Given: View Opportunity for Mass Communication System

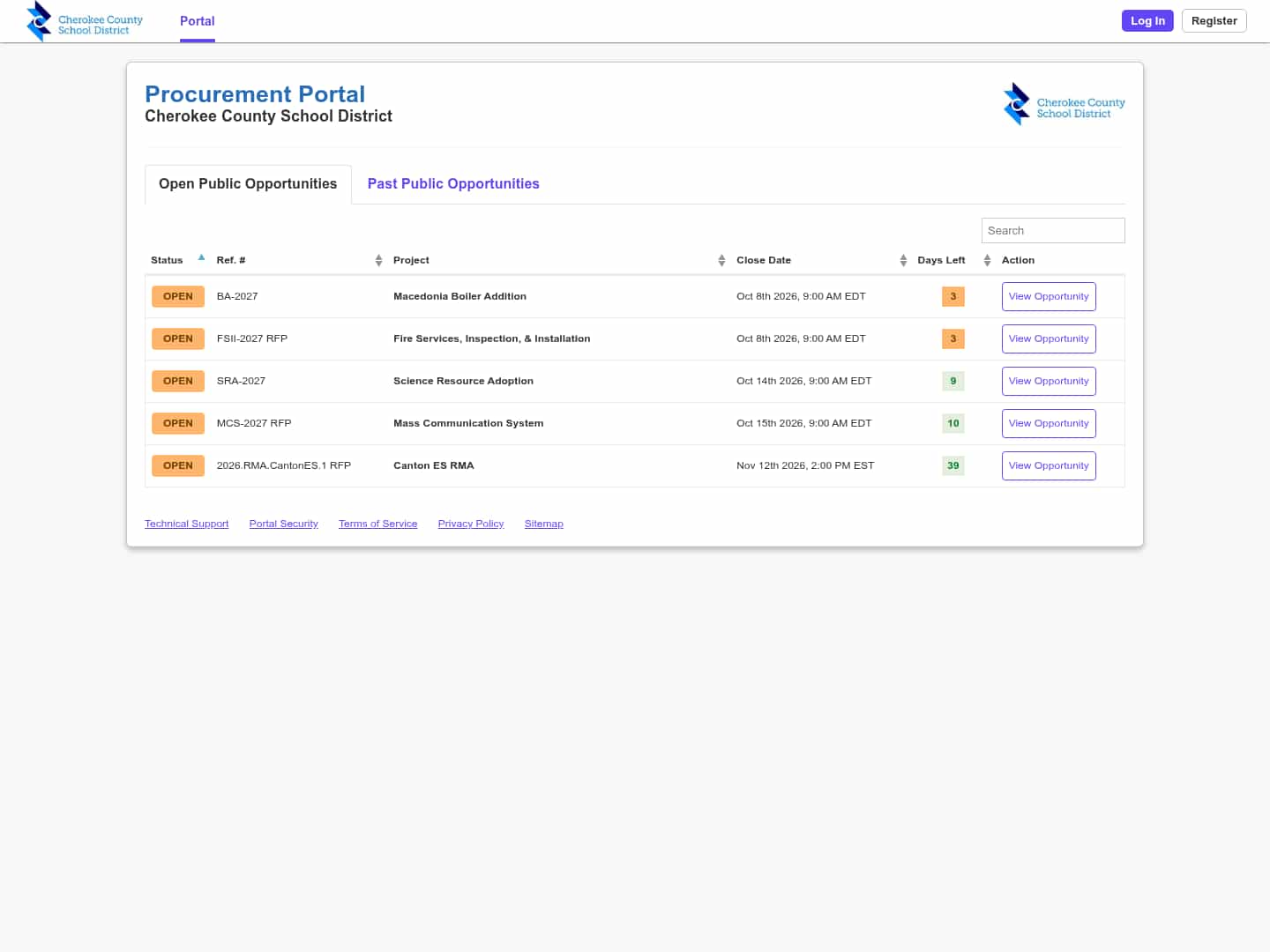Looking at the screenshot, I should click(x=1049, y=423).
